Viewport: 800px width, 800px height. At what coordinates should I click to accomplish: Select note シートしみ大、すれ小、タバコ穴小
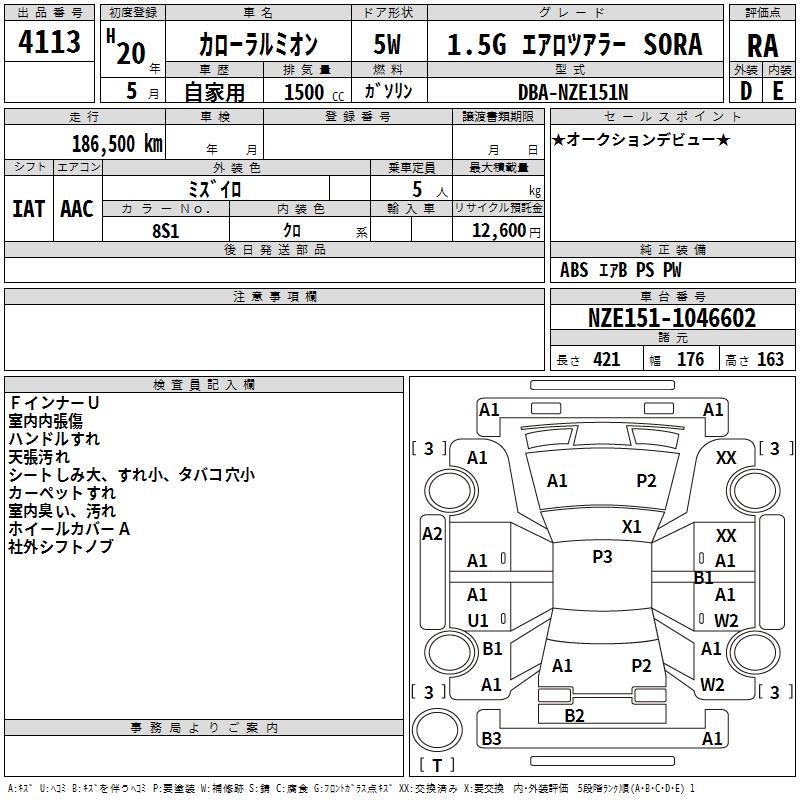pyautogui.click(x=132, y=474)
